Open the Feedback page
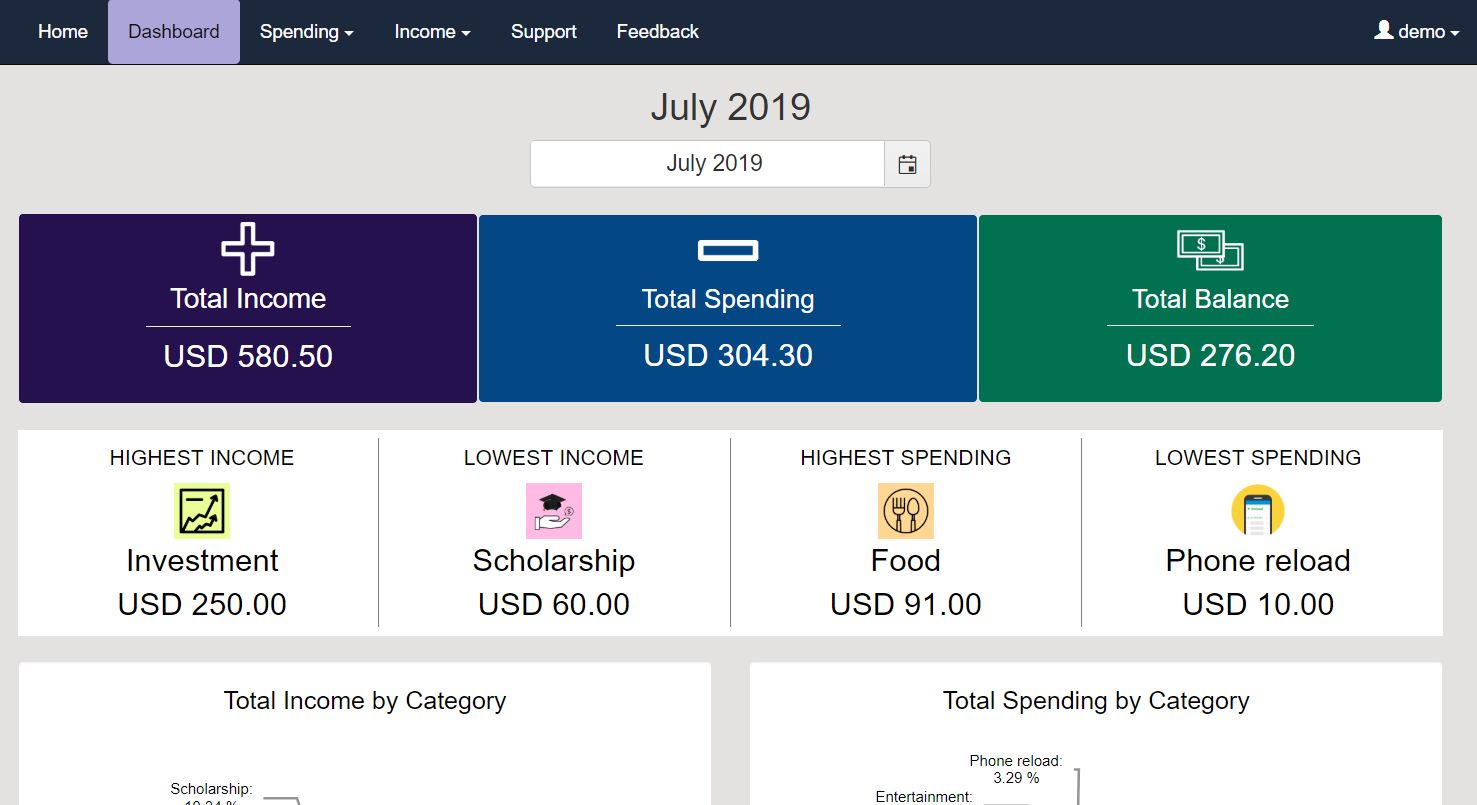Viewport: 1477px width, 805px height. tap(658, 32)
